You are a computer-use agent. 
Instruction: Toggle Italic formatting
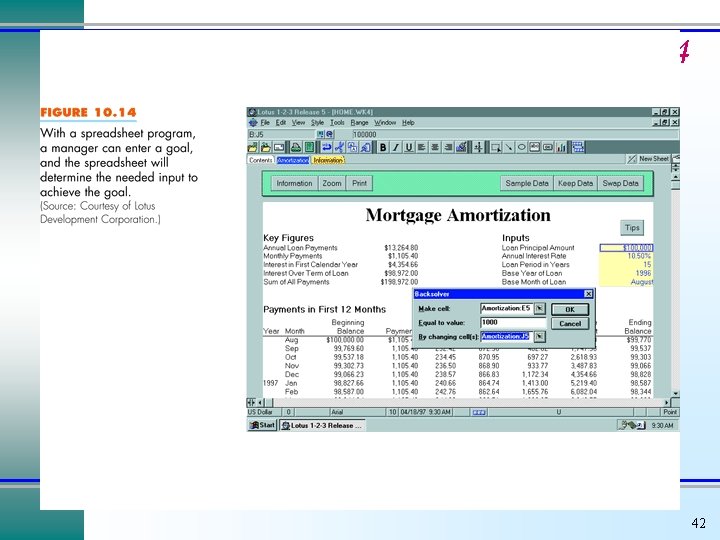point(395,147)
